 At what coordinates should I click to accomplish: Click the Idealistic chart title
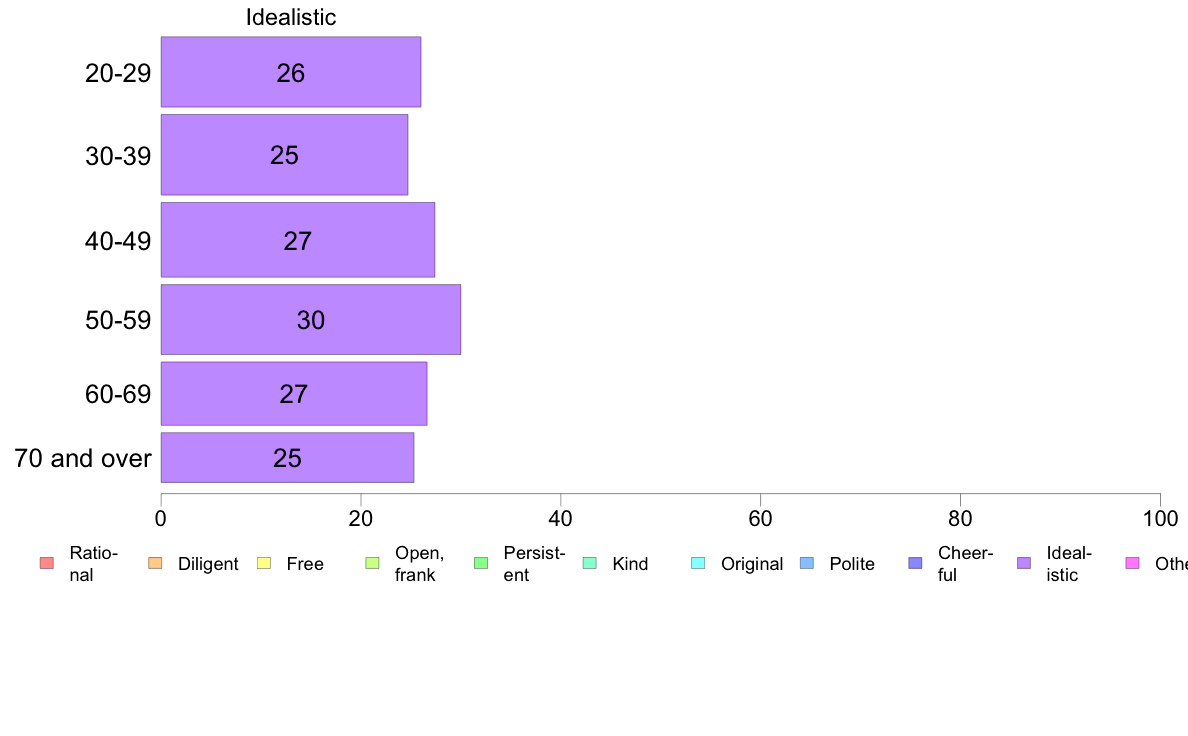pos(291,17)
